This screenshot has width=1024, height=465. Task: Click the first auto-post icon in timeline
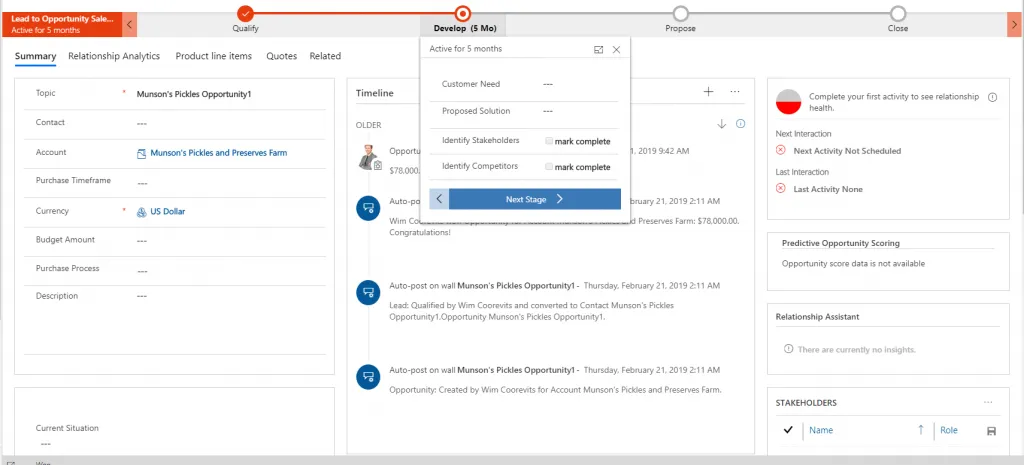tap(368, 208)
